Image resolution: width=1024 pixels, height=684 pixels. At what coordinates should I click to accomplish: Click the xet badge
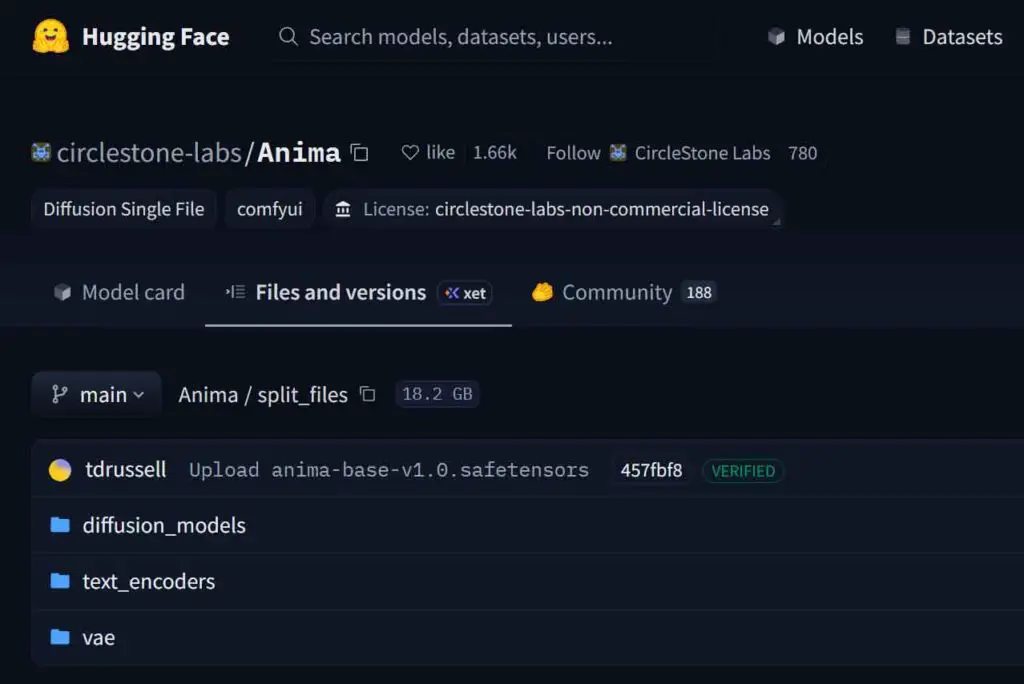pos(465,293)
